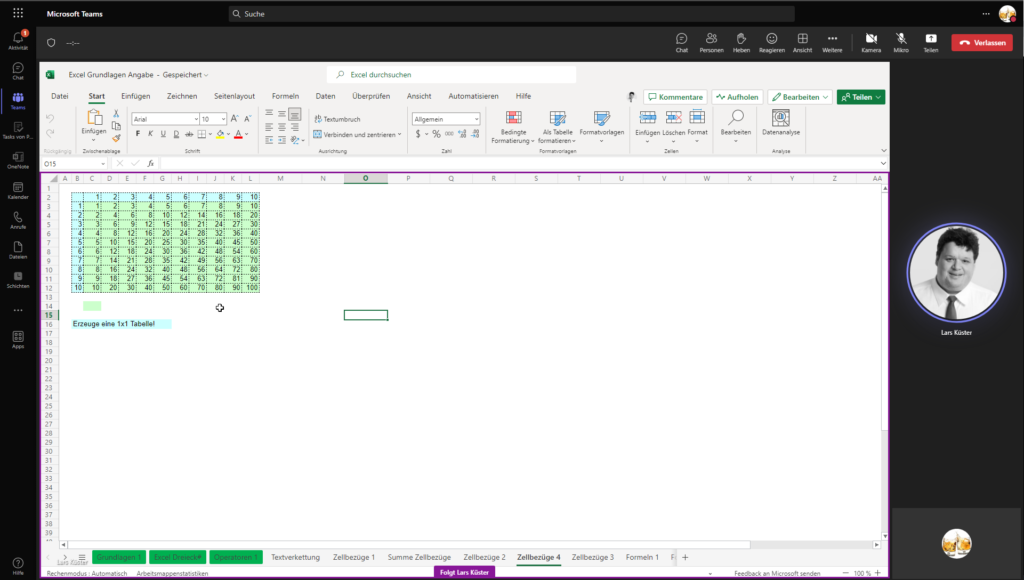Leave the meeting with Verlassen
Viewport: 1024px width, 580px height.
tap(982, 42)
